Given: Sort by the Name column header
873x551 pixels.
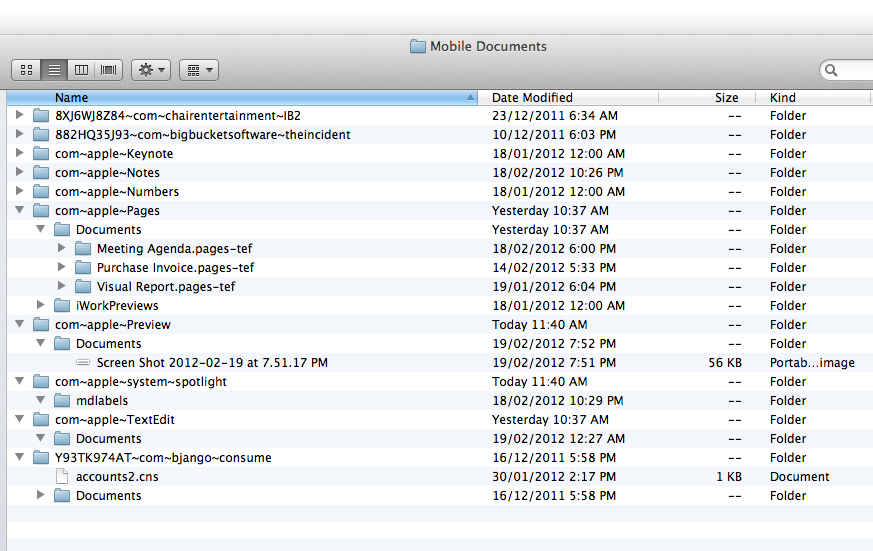Looking at the screenshot, I should click(x=242, y=97).
